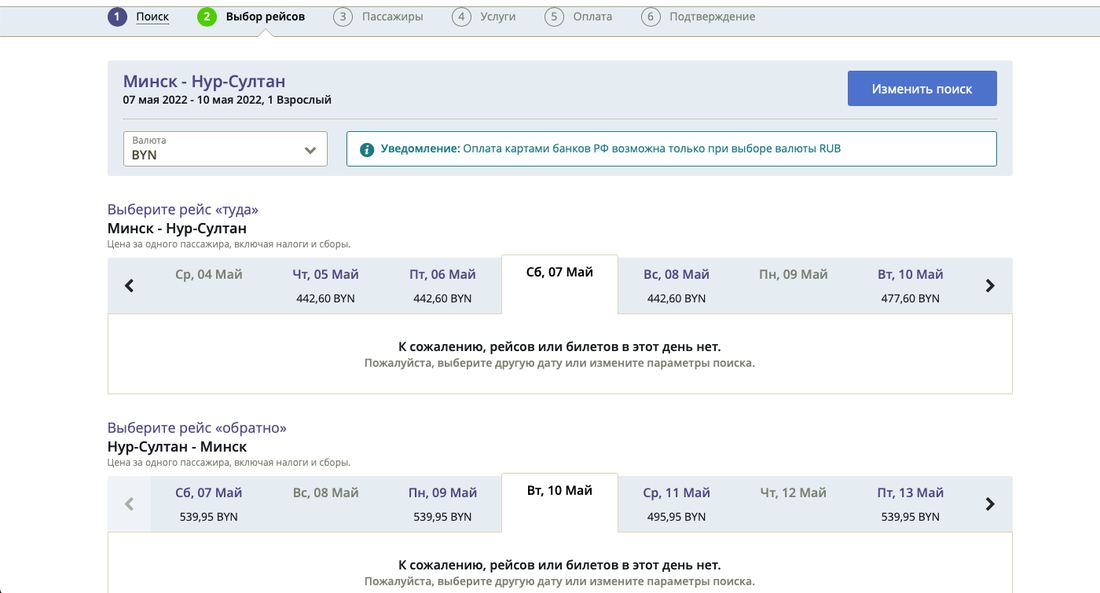Viewport: 1100px width, 593px height.
Task: Click next arrow in return date strip
Action: click(990, 504)
